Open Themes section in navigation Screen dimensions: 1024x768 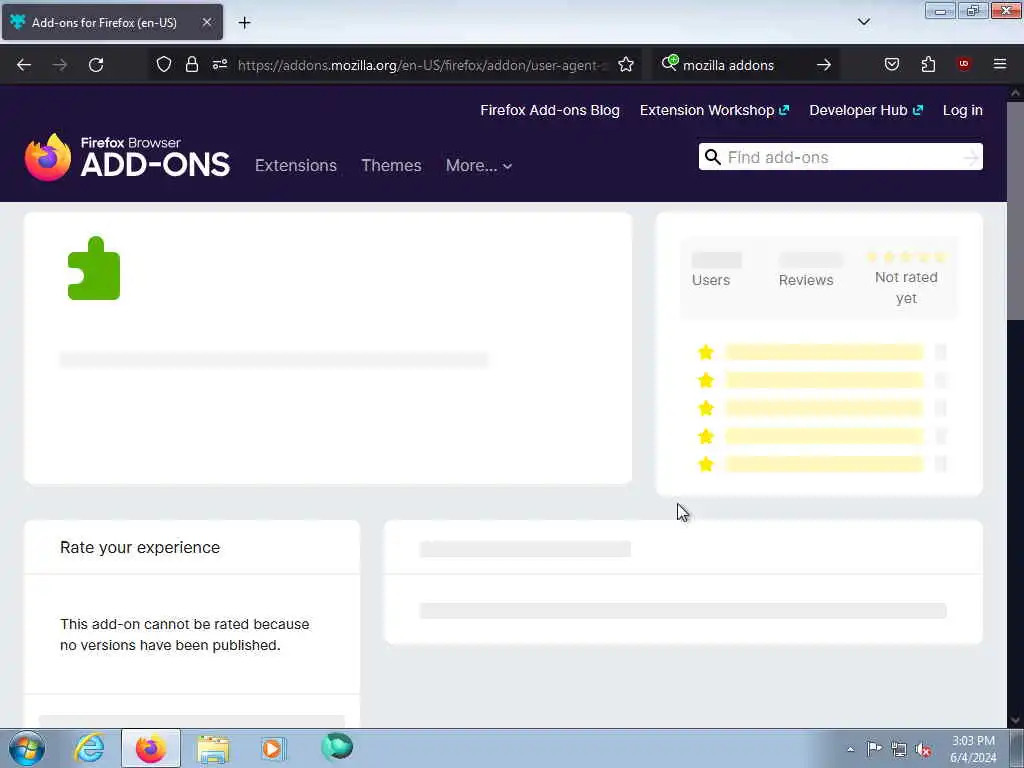(391, 166)
